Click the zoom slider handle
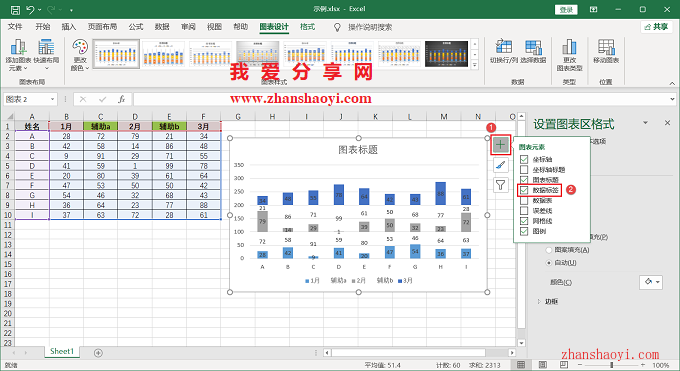The height and width of the screenshot is (371, 680). (611, 365)
